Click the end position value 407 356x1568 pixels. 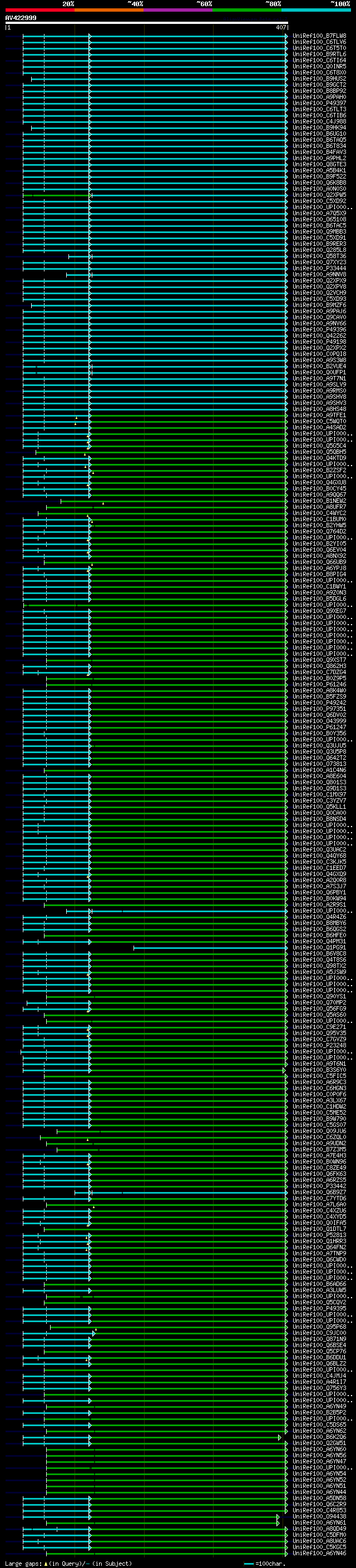pos(280,27)
